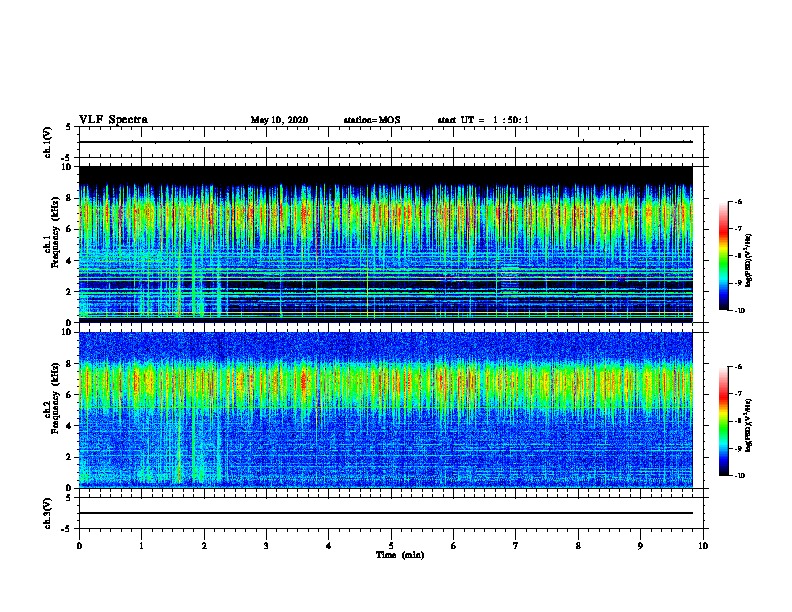Select the "Time (min)" axis title
This screenshot has width=792, height=612.
(x=400, y=555)
